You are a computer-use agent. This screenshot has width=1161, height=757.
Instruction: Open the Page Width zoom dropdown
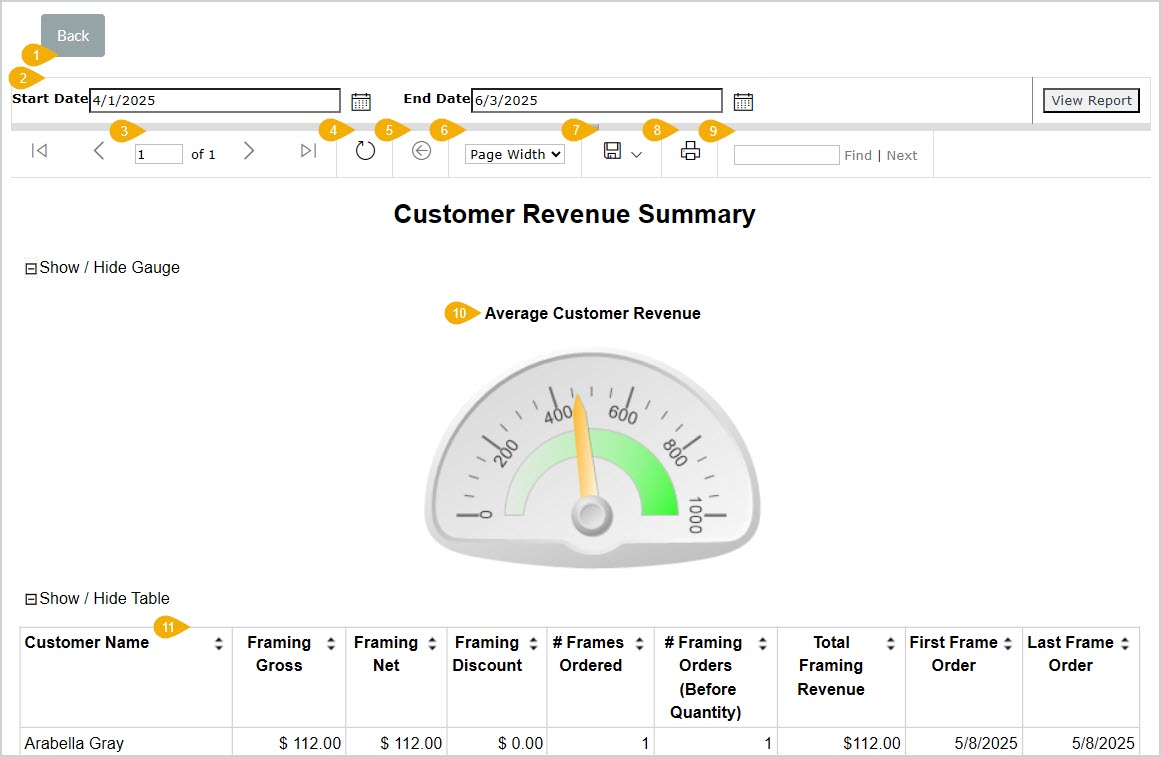coord(514,154)
